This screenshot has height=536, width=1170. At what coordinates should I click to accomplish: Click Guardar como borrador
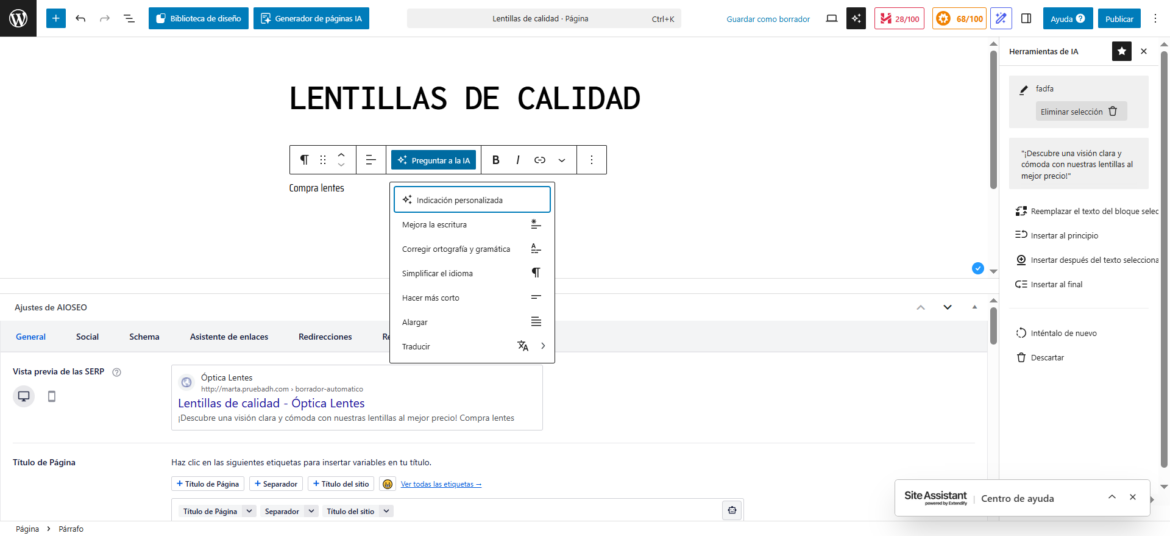click(768, 19)
